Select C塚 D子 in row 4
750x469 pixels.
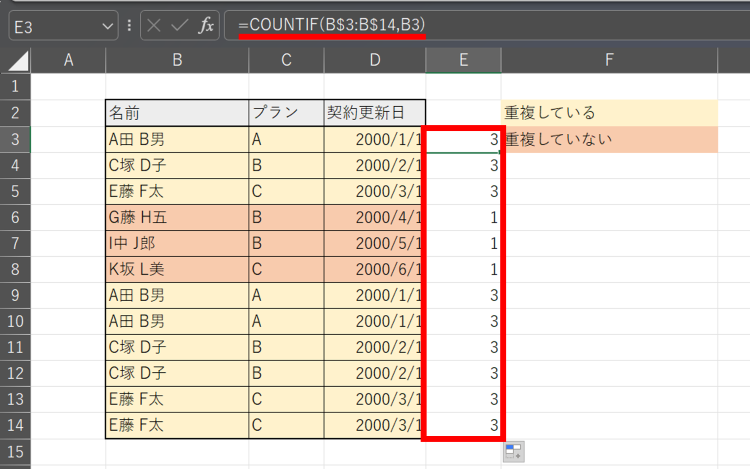(177, 165)
